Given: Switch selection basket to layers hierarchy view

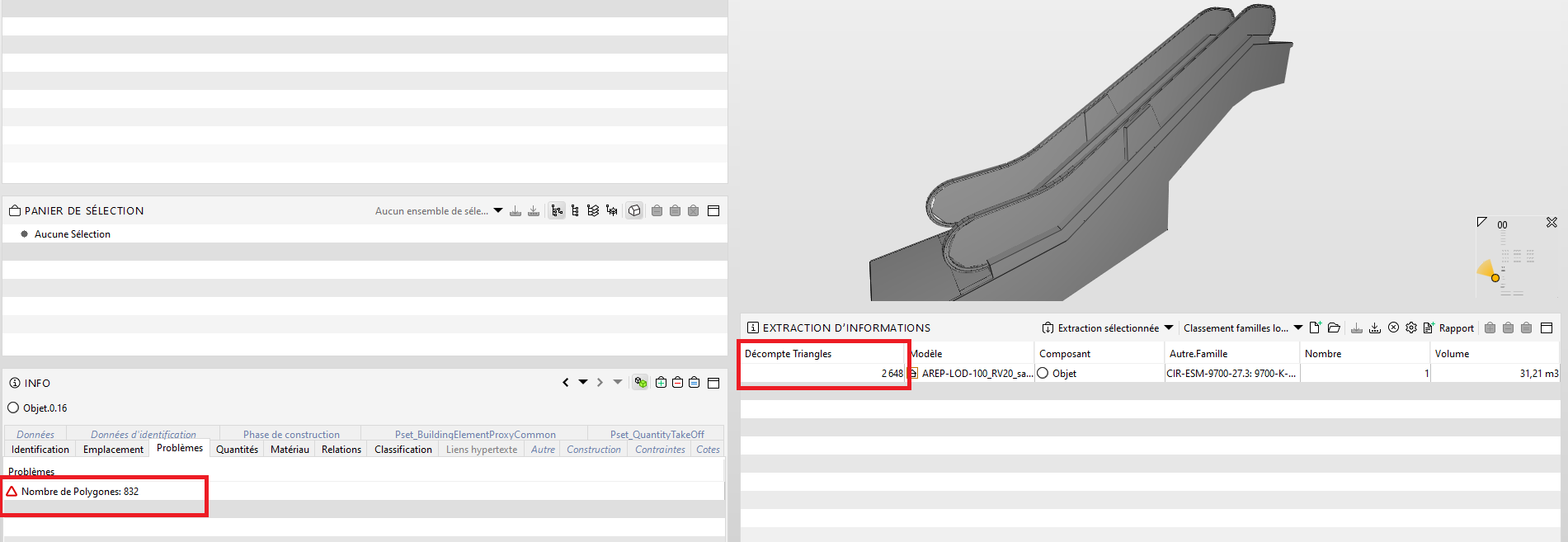Looking at the screenshot, I should [x=593, y=211].
